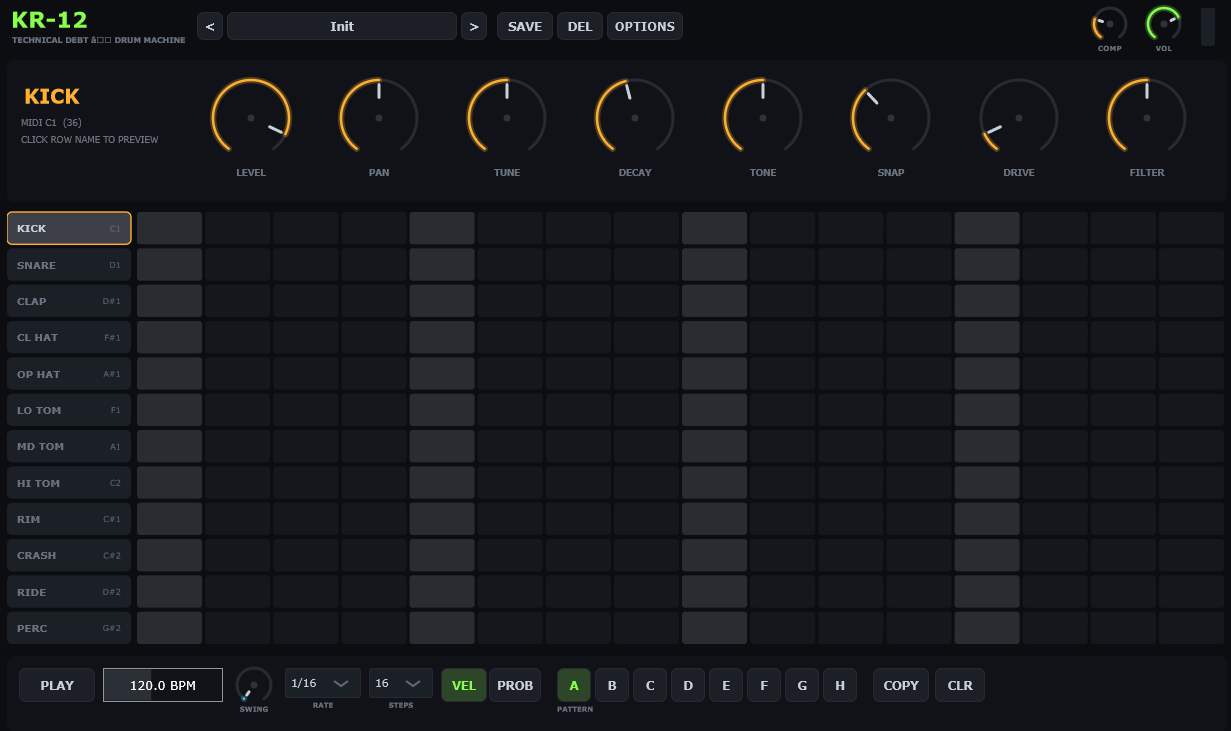The height and width of the screenshot is (731, 1231).
Task: Select the HI TOM row
Action: [x=69, y=483]
